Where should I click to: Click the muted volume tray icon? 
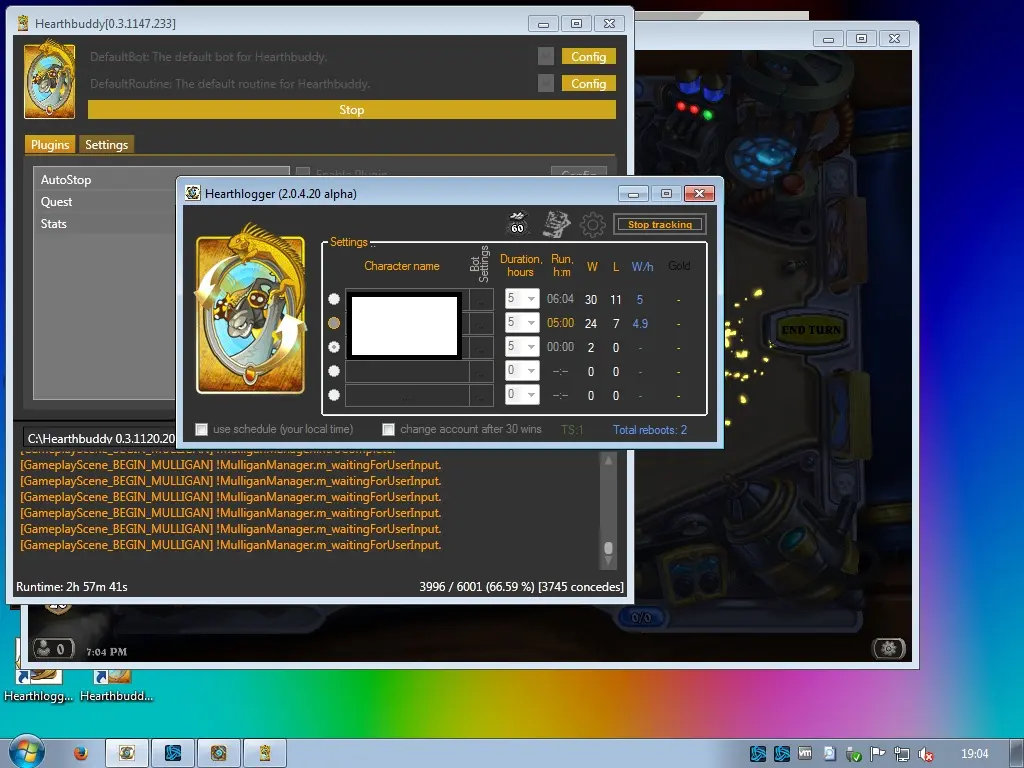pos(926,754)
